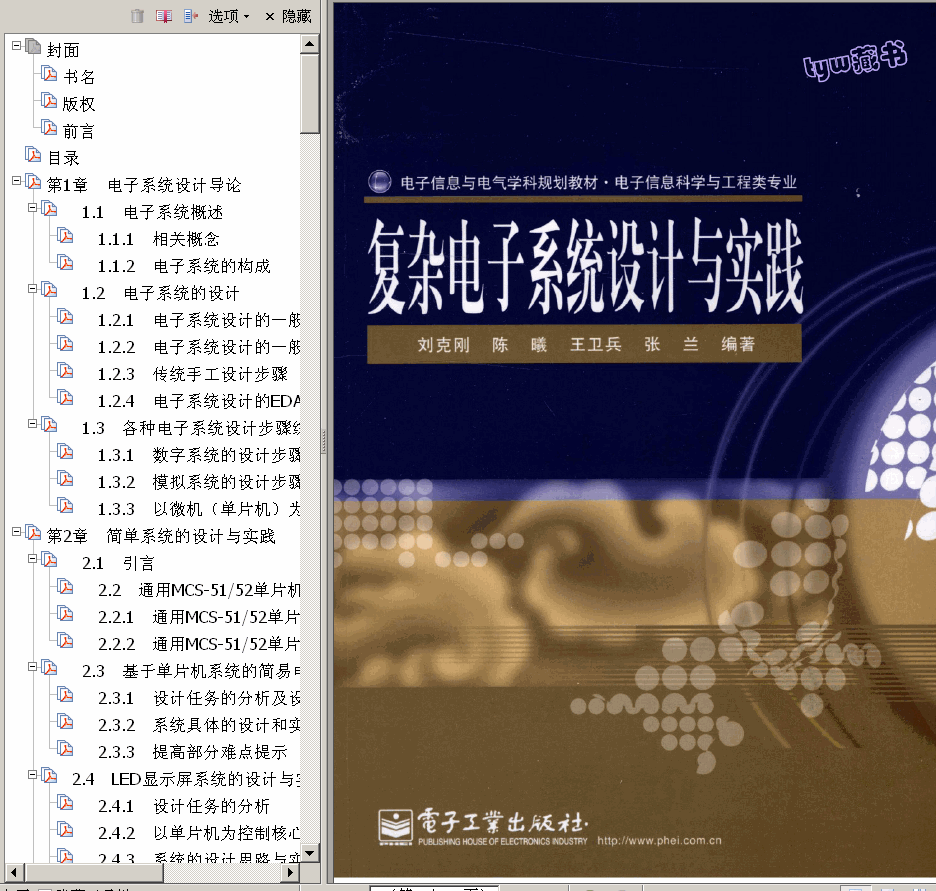Select bookmark 1.1.1 相关概念
This screenshot has height=891, width=936.
click(x=158, y=239)
